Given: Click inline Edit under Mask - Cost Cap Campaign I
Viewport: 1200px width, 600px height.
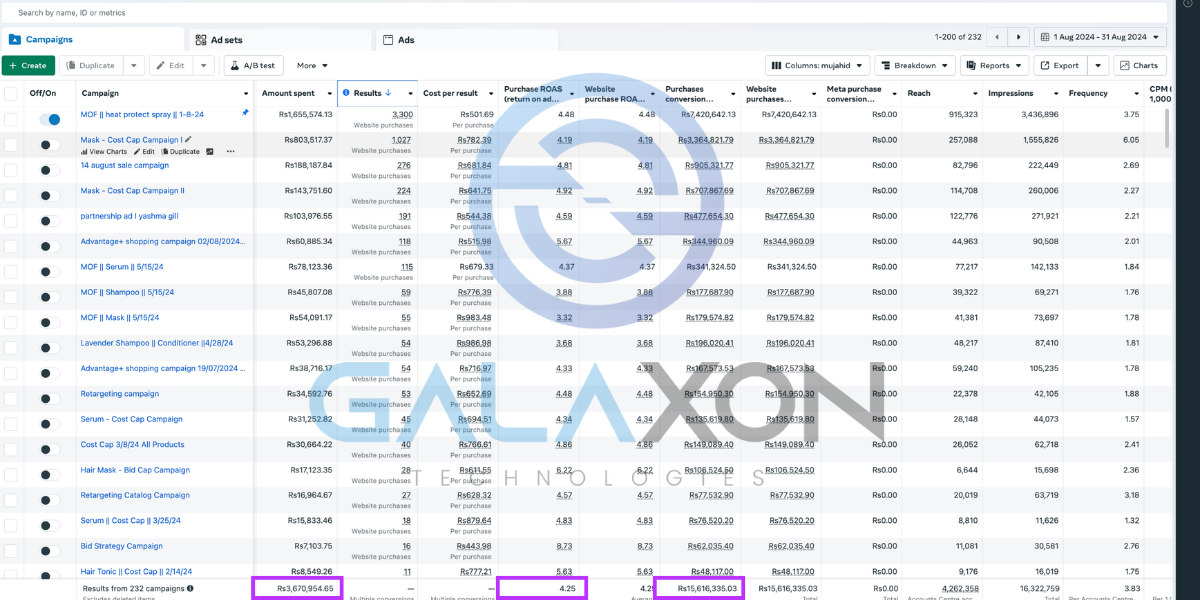Looking at the screenshot, I should point(142,152).
